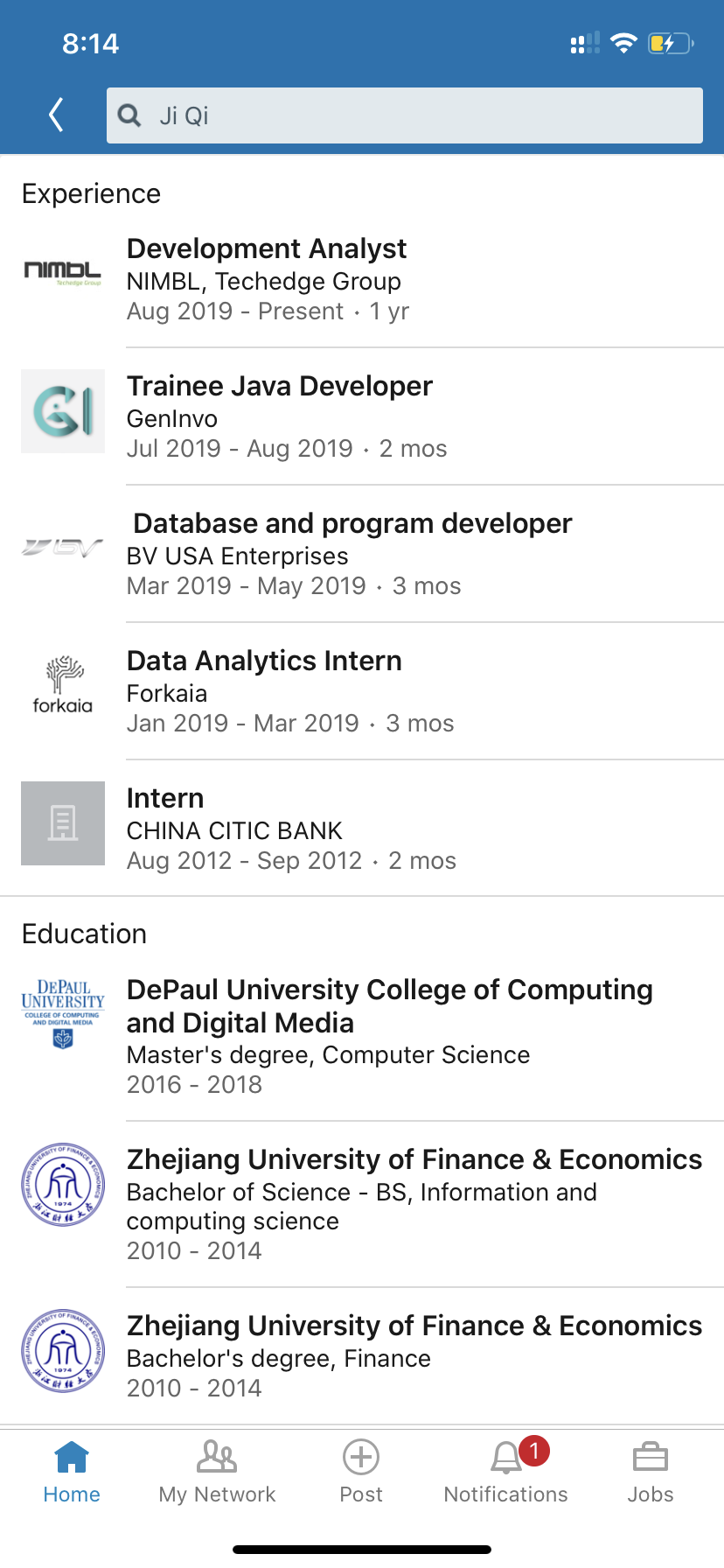Open the NIMBL company logo
The width and height of the screenshot is (724, 1568).
click(63, 273)
